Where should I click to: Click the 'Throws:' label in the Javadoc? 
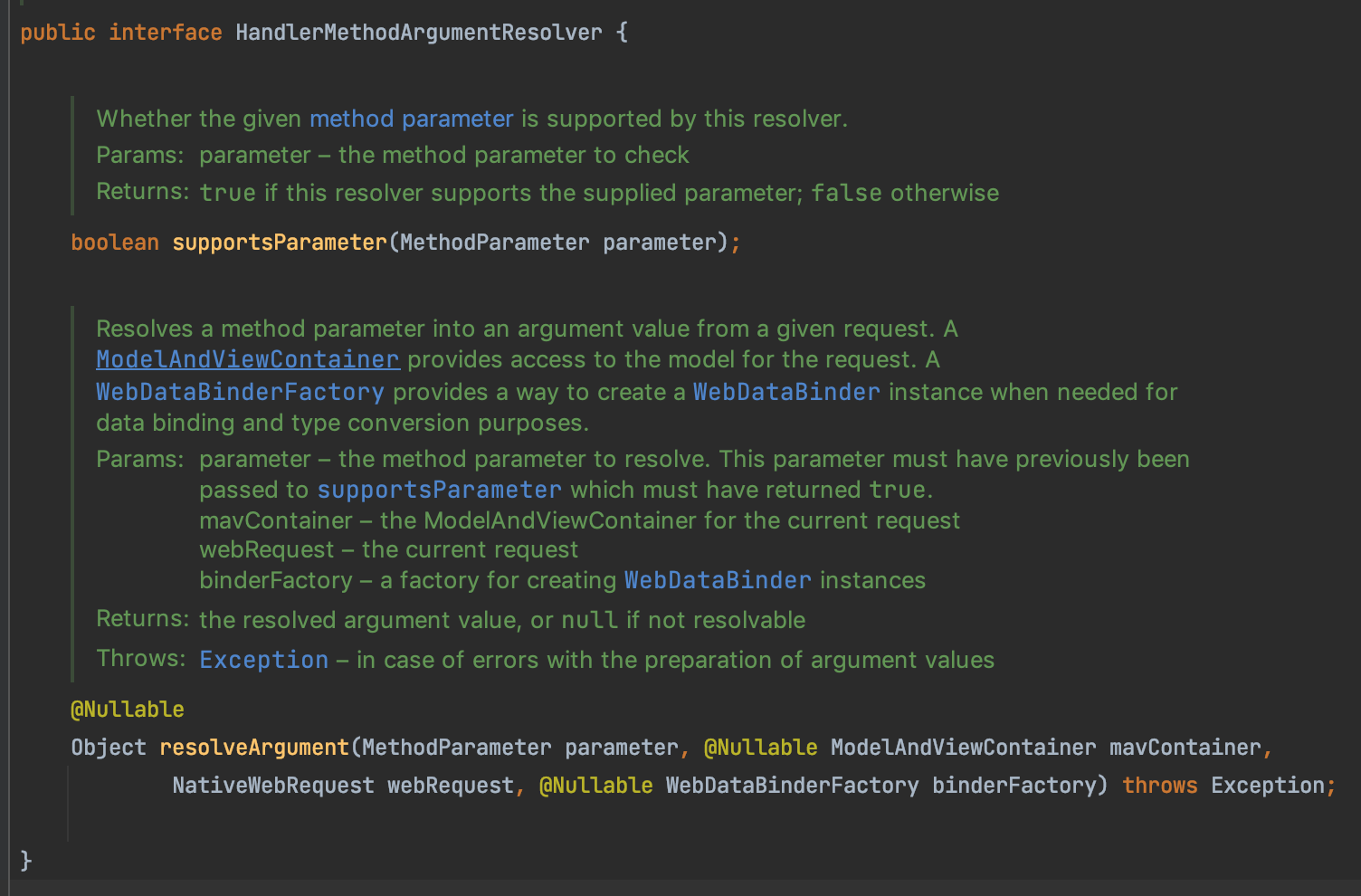pyautogui.click(x=141, y=659)
